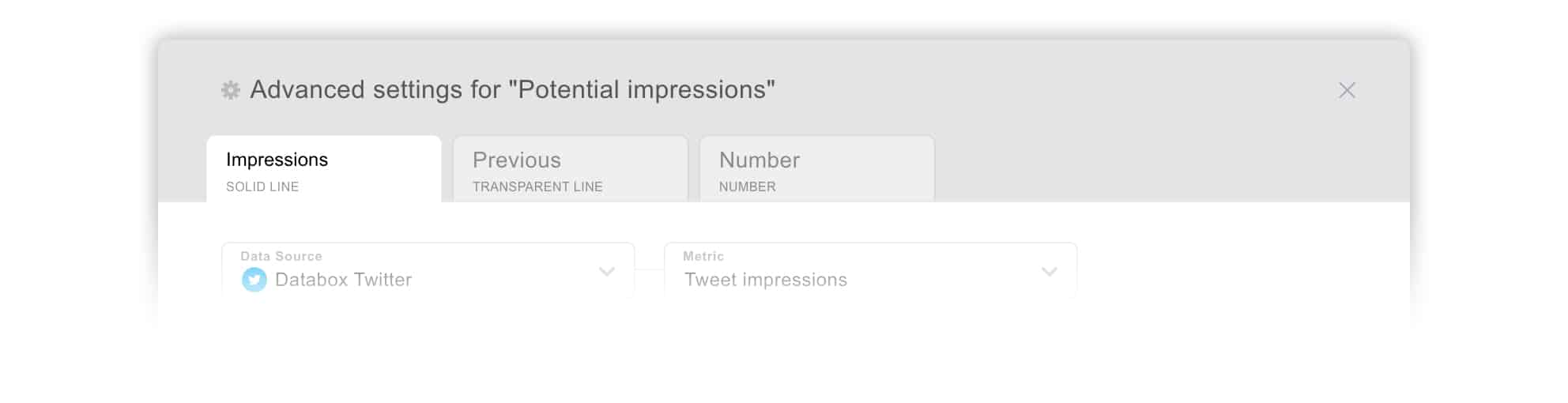Click the gear icon beside Advanced settings title

[x=230, y=90]
